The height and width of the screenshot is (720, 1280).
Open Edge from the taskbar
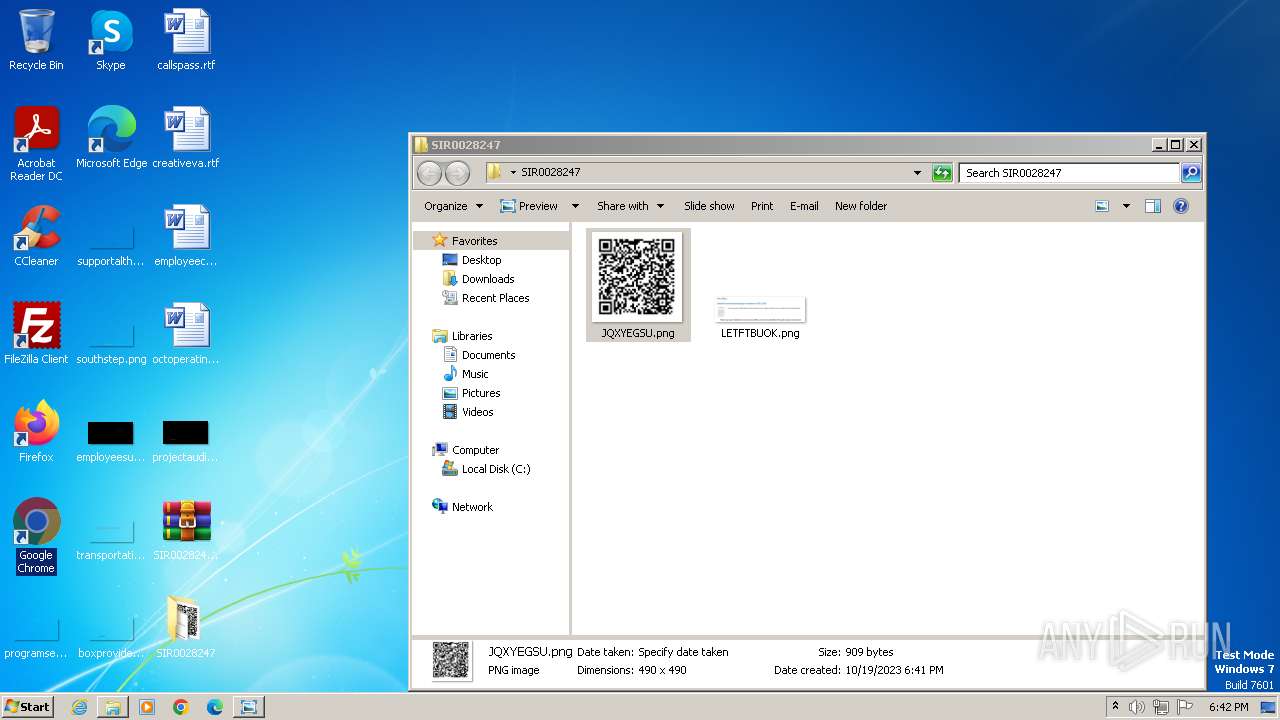pyautogui.click(x=215, y=707)
